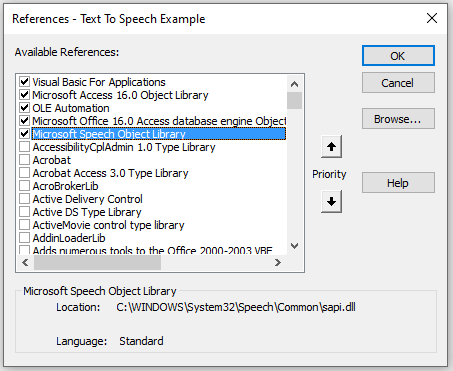Click the horizontal scroll-left arrow

point(25,263)
